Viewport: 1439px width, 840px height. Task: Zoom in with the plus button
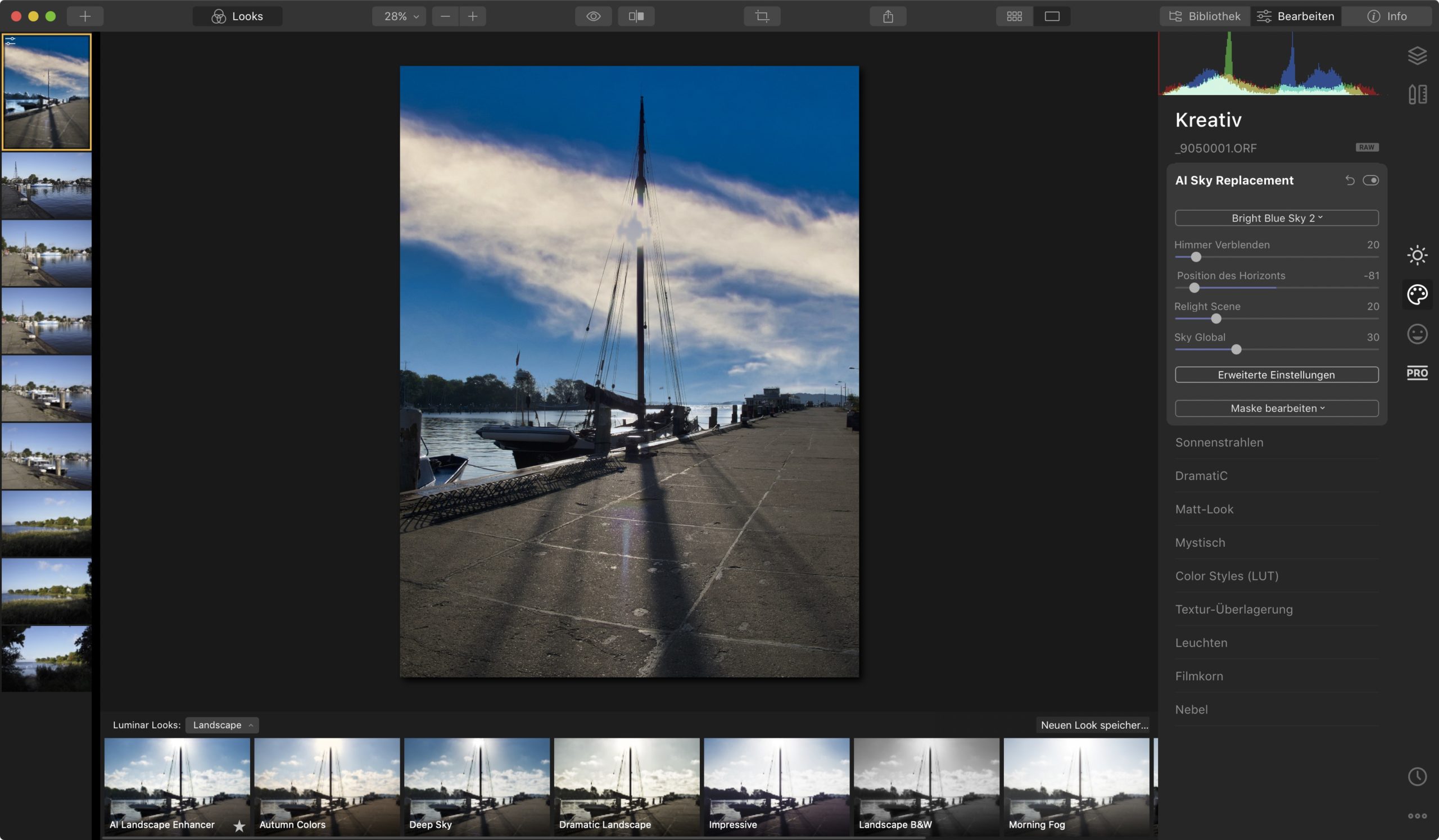tap(473, 16)
